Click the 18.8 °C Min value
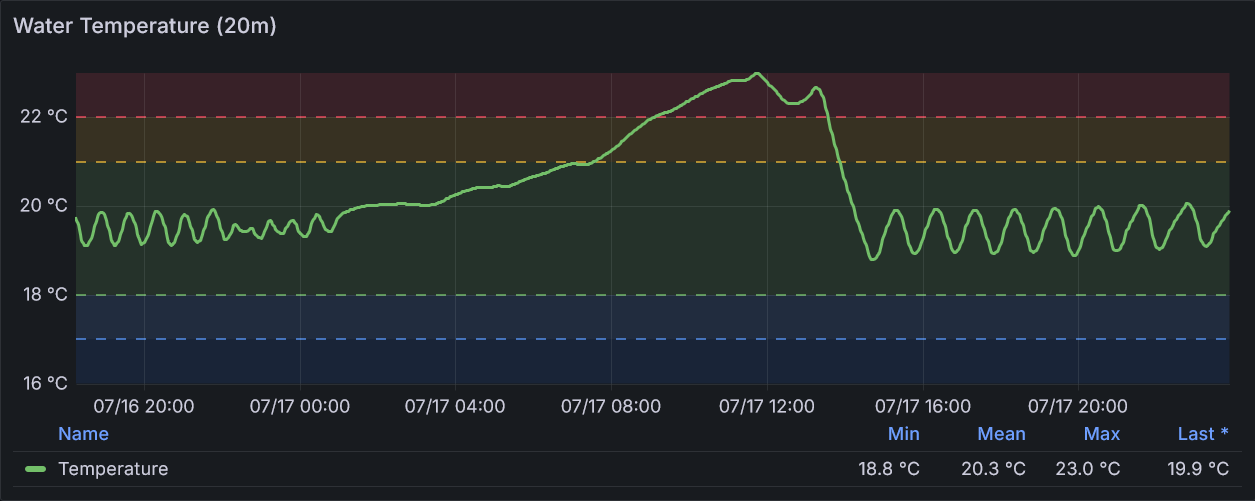 point(888,469)
